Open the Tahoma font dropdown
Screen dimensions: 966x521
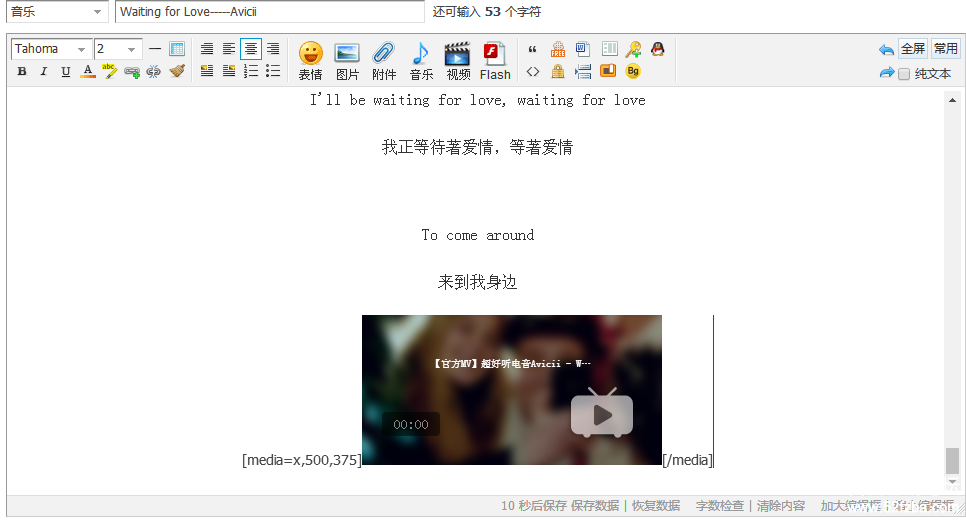[51, 49]
